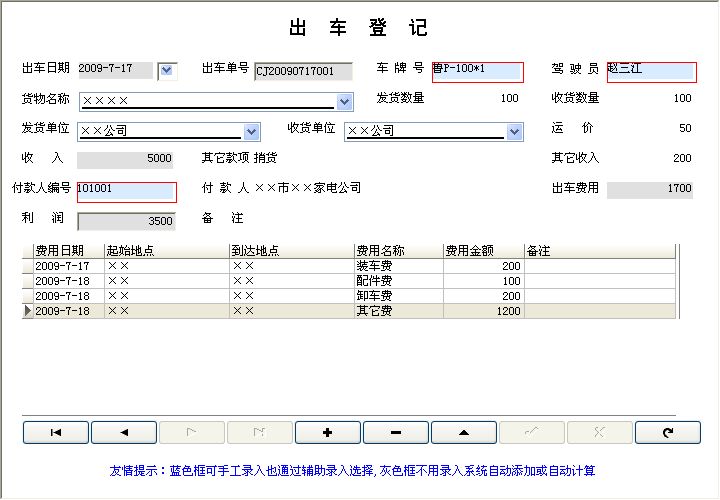Click the disabled last record arrow

point(260,432)
